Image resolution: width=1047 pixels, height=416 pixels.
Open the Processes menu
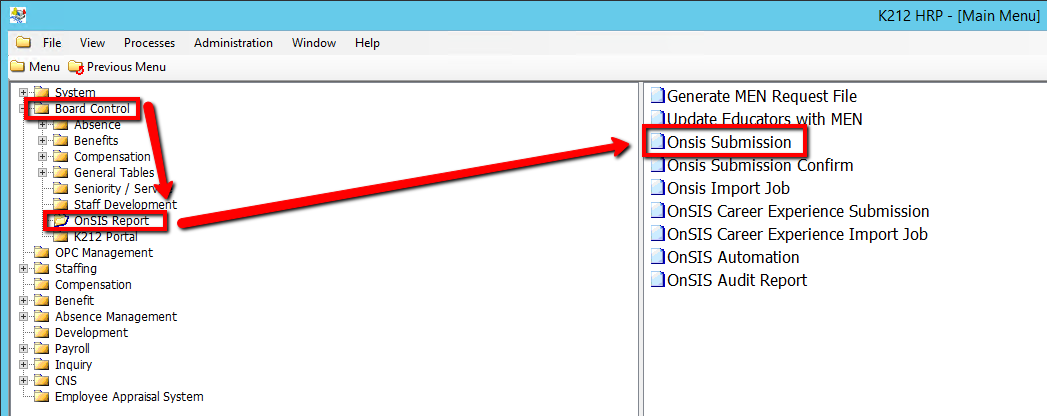coord(149,43)
